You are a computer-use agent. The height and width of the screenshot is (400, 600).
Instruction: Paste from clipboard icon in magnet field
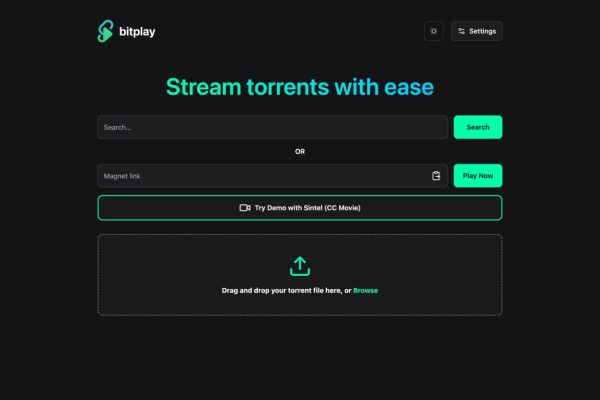436,176
